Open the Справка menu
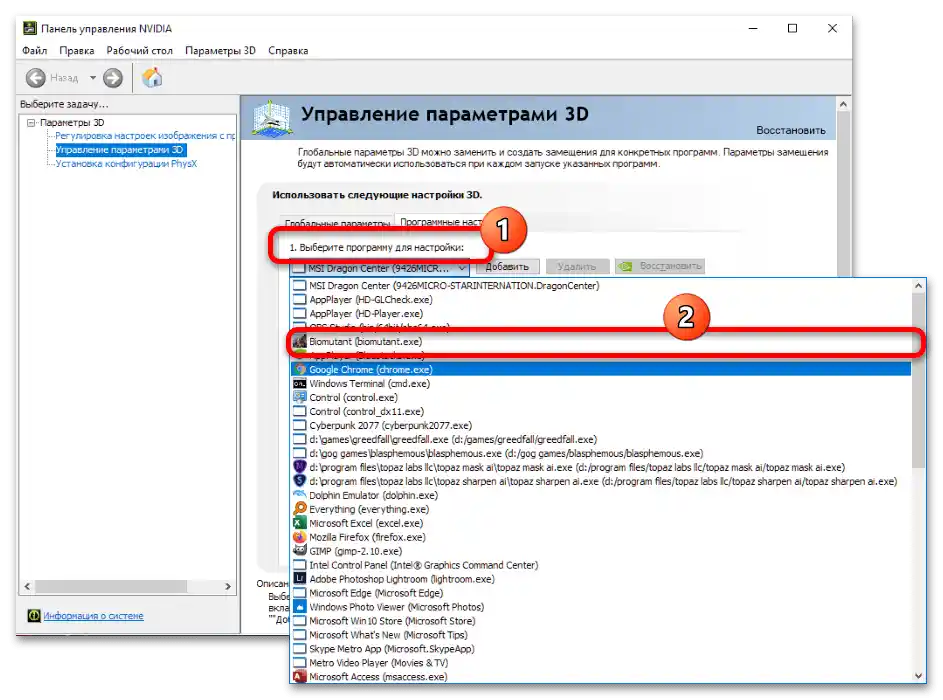The width and height of the screenshot is (943, 700). tap(288, 51)
